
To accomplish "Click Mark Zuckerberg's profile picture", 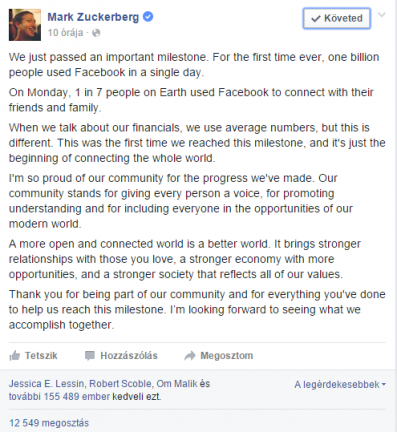I will 25,25.
